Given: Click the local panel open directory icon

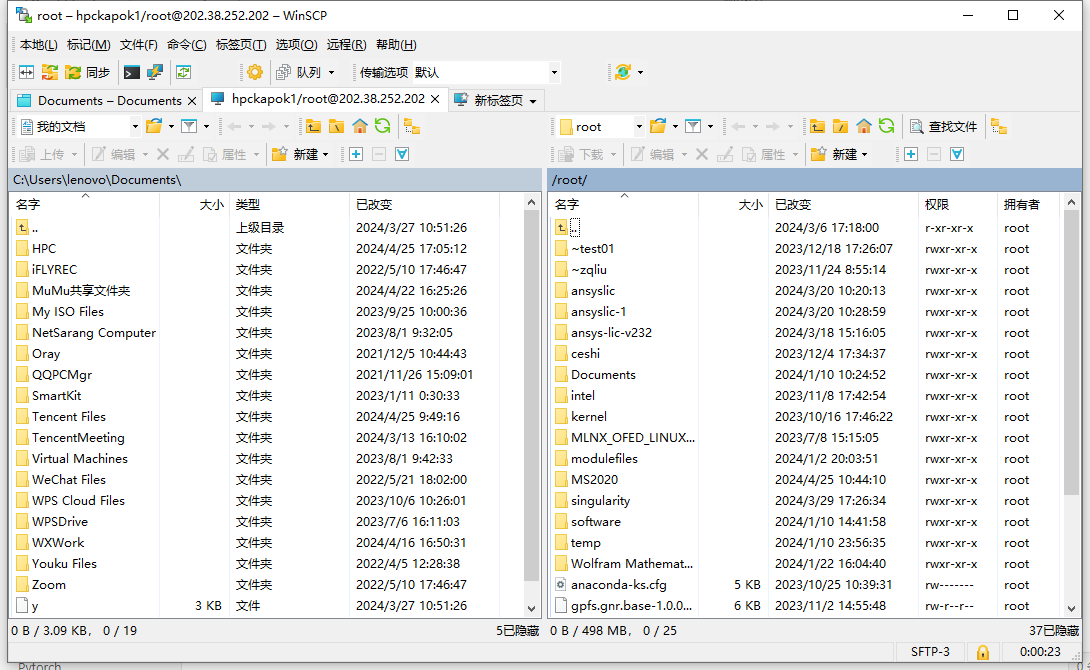Looking at the screenshot, I should (x=154, y=126).
